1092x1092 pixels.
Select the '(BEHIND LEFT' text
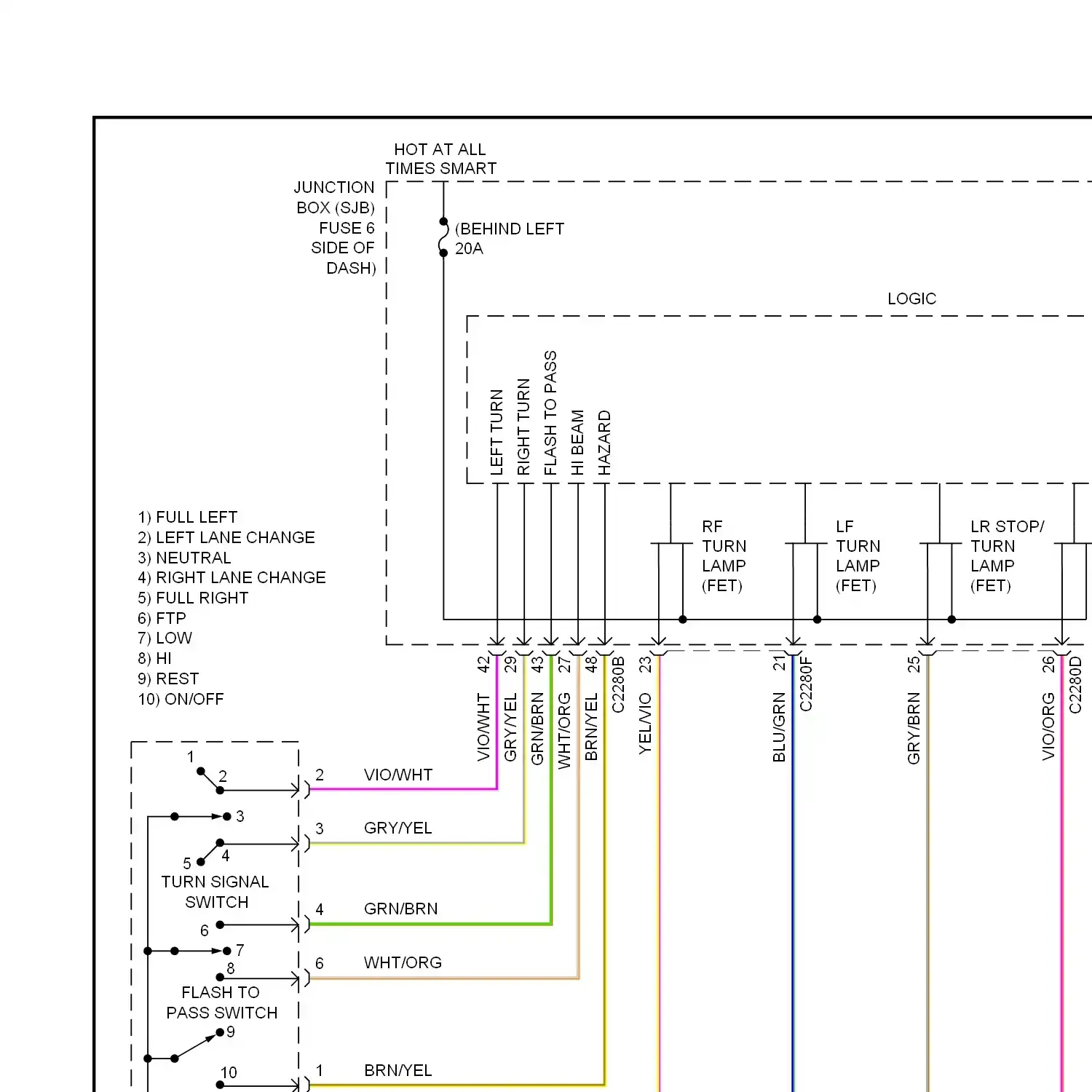(510, 229)
